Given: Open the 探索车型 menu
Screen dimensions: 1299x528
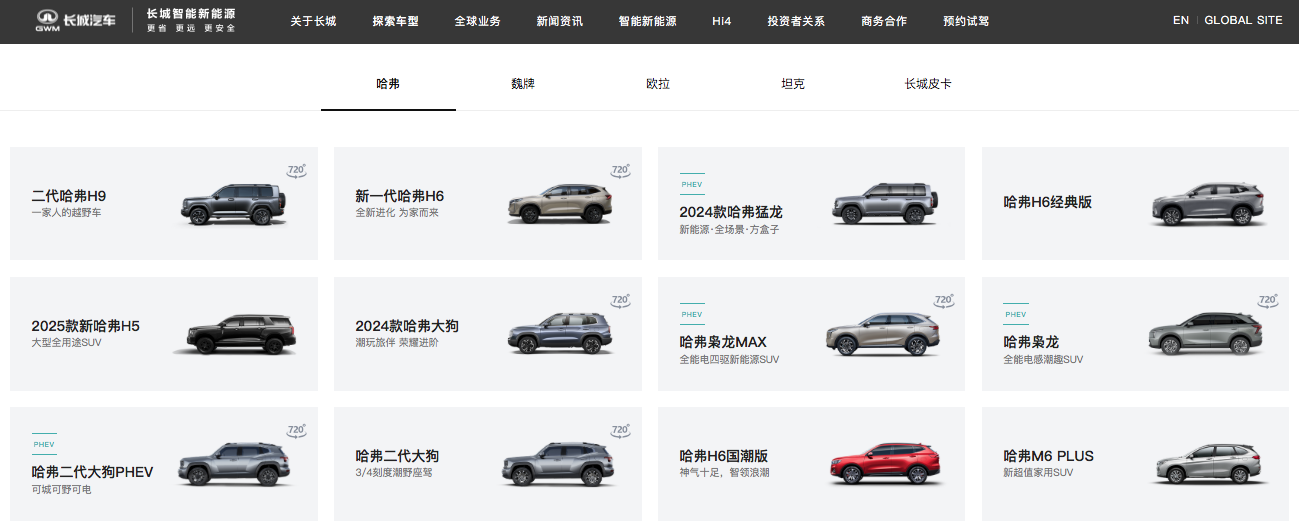Looking at the screenshot, I should 395,21.
